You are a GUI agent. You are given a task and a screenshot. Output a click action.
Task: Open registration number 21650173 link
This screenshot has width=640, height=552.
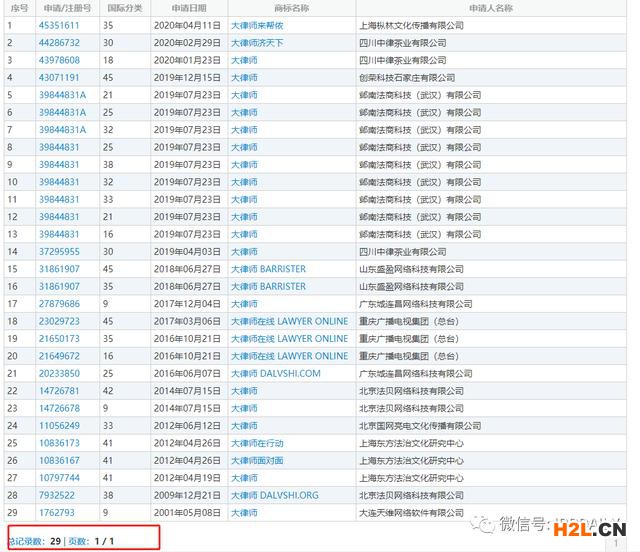point(59,338)
